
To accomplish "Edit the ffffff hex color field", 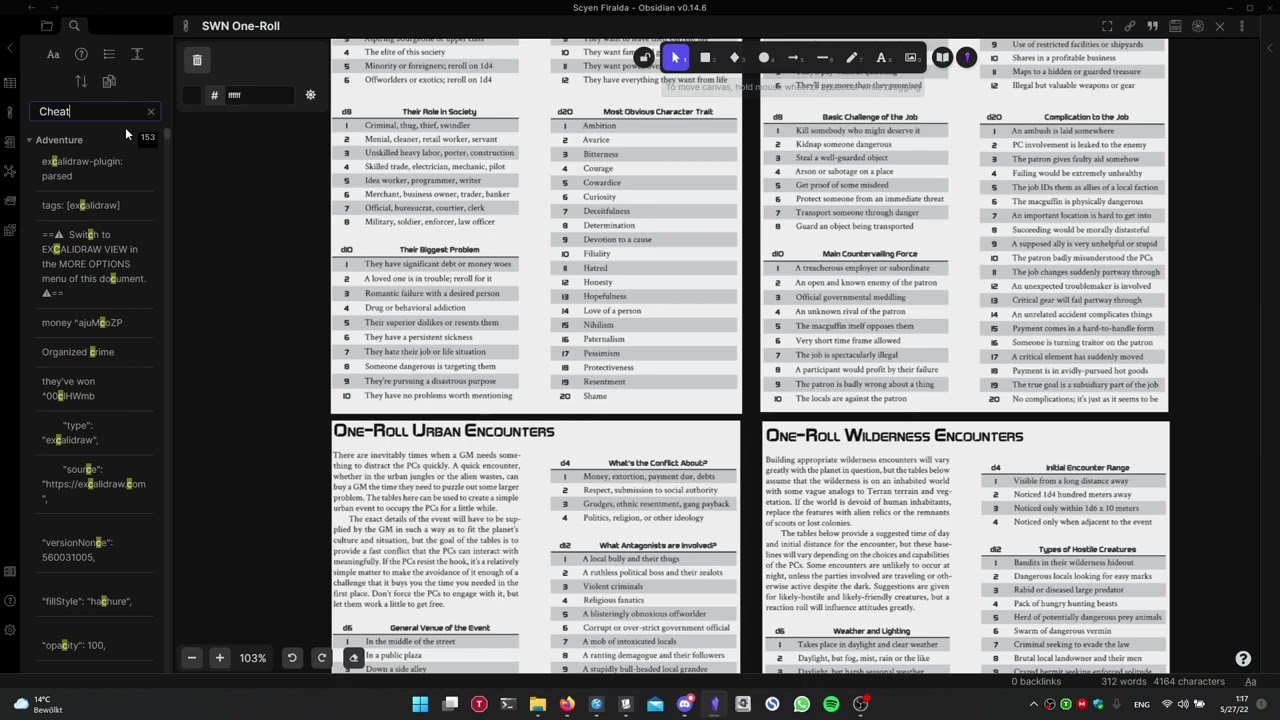I will (x=259, y=95).
